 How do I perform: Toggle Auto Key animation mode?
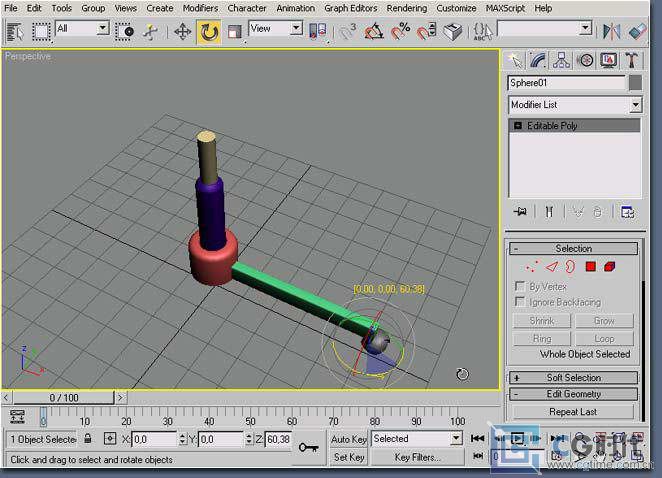[x=349, y=439]
